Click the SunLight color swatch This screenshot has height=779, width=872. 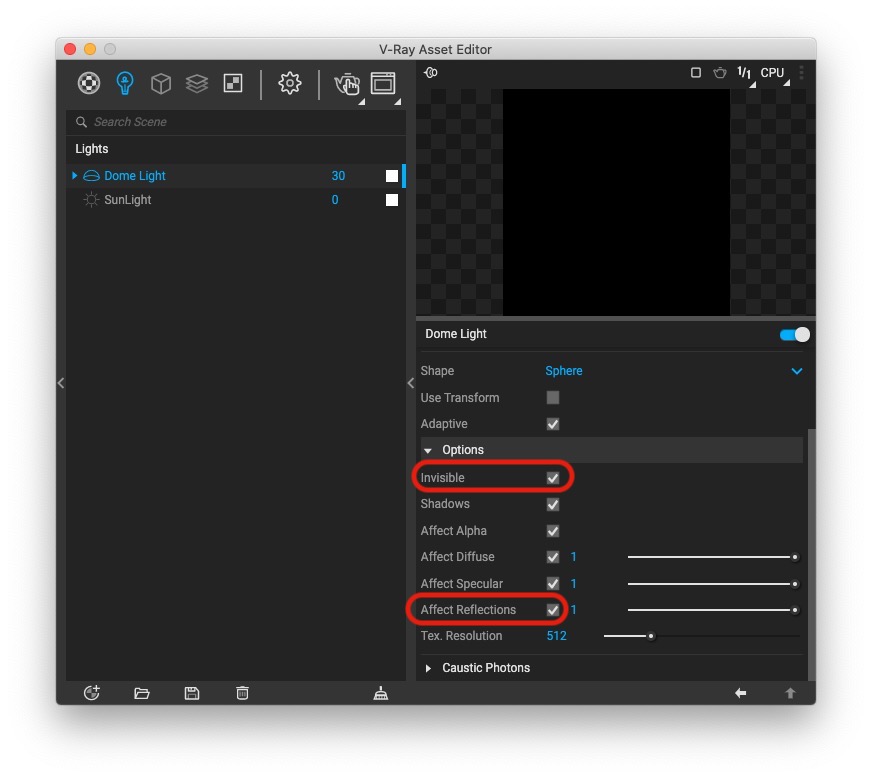pos(392,200)
